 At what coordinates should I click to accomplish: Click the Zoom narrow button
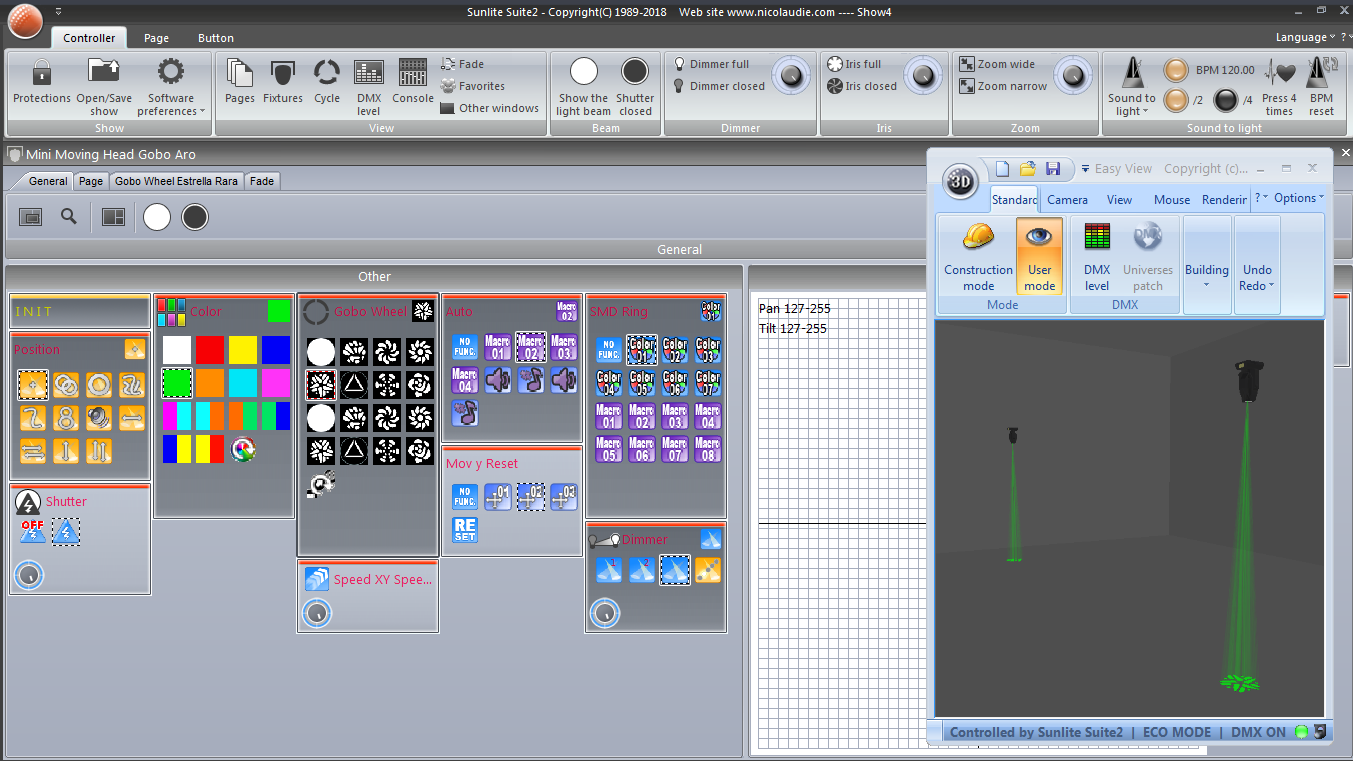[1003, 86]
